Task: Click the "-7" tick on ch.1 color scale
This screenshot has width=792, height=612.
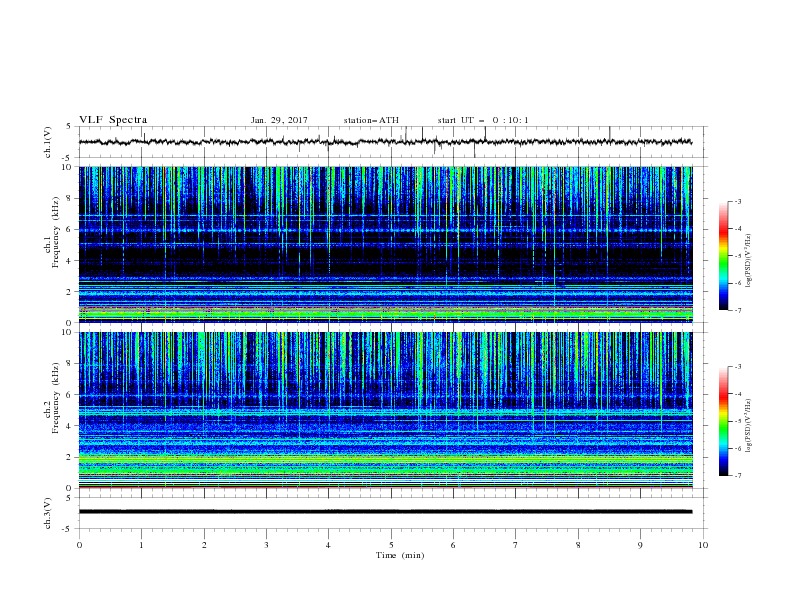Action: pos(738,310)
